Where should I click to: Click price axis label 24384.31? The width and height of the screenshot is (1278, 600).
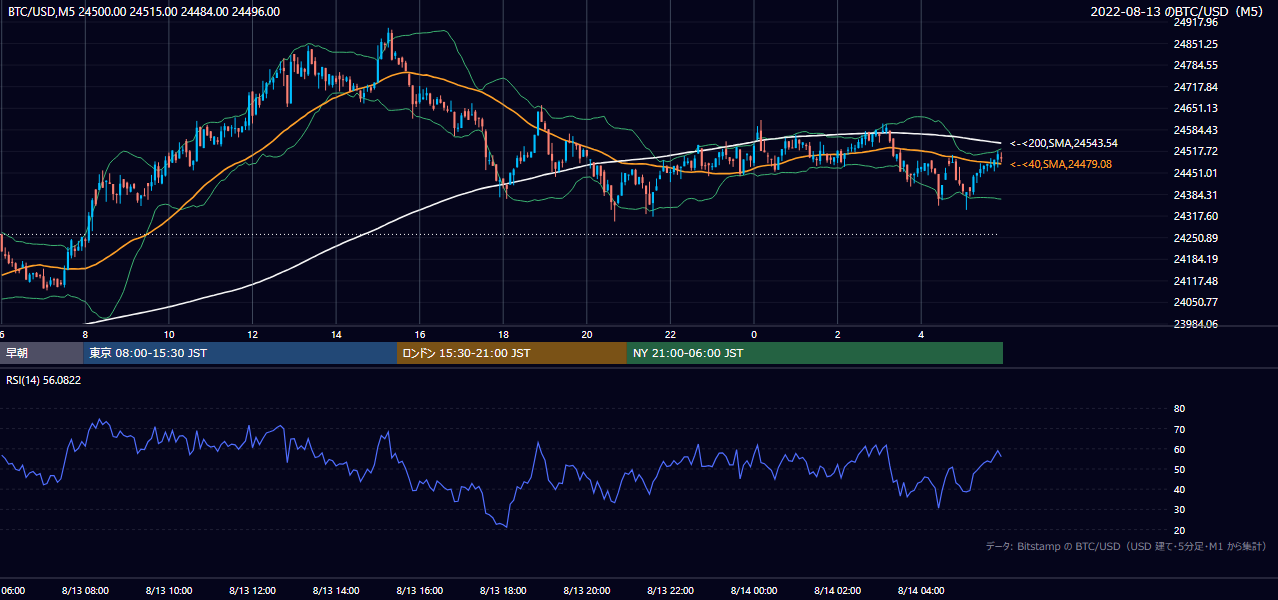[1196, 195]
